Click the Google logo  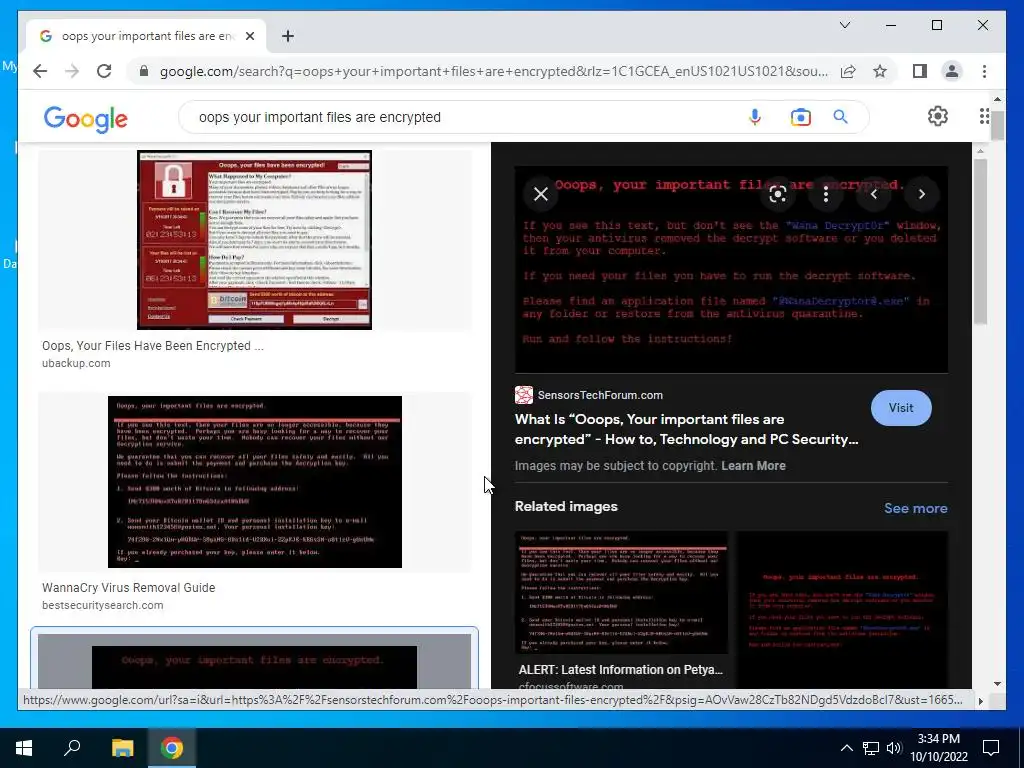pos(86,119)
